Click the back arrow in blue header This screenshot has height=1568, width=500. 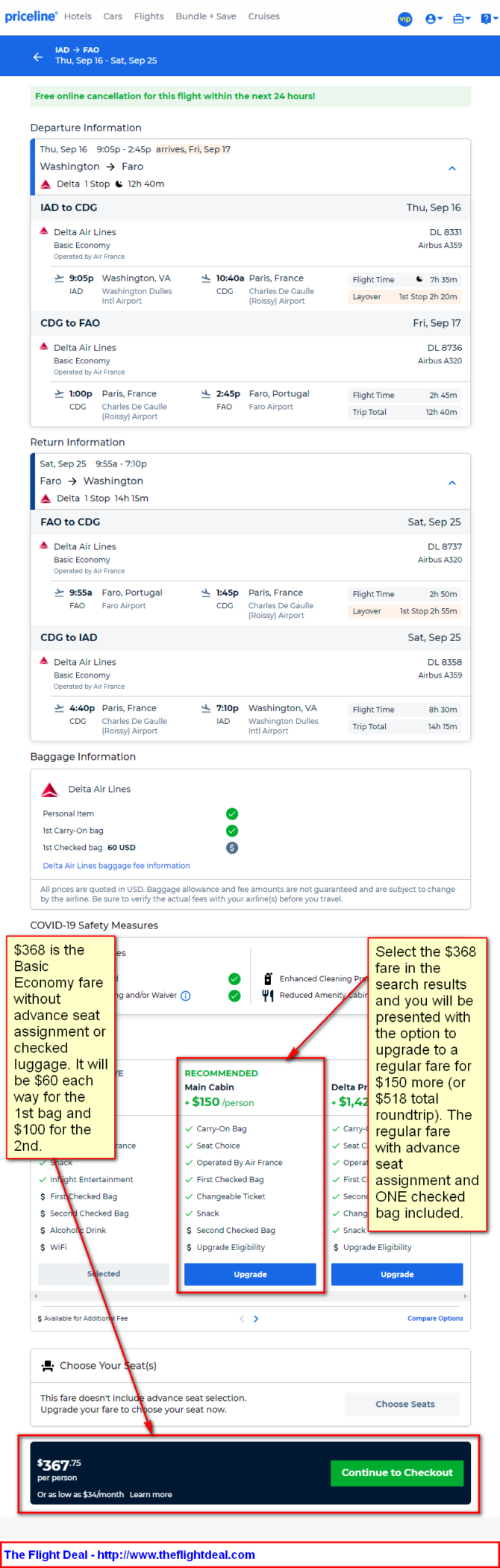pos(37,56)
